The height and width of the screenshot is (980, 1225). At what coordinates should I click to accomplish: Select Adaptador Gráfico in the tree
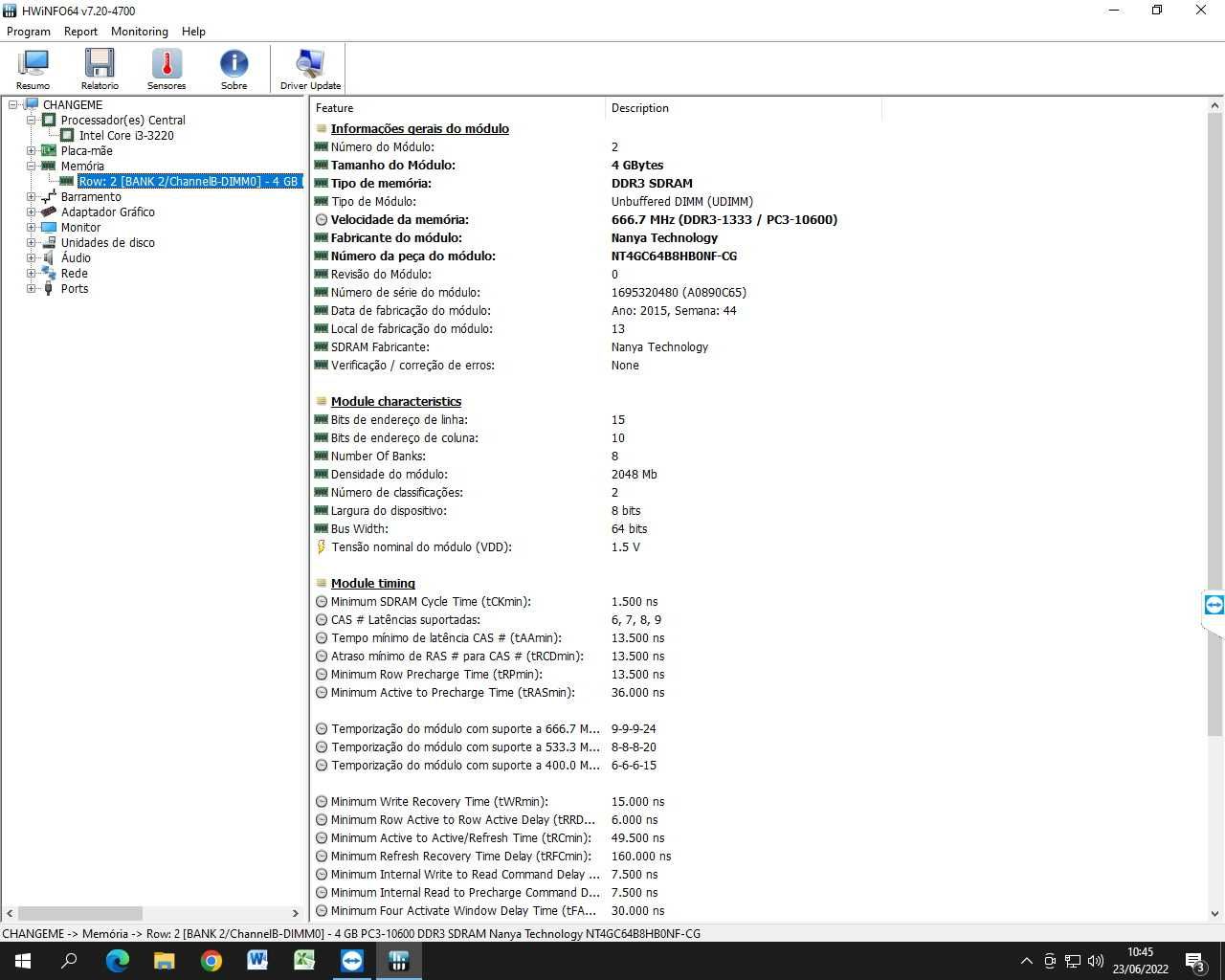pos(107,212)
